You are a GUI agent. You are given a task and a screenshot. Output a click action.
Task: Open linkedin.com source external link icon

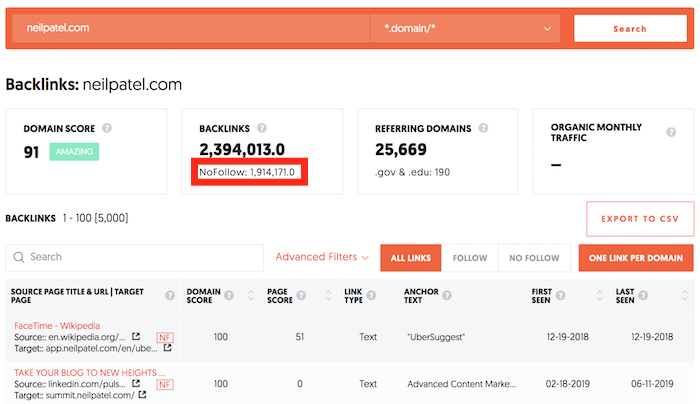136,383
